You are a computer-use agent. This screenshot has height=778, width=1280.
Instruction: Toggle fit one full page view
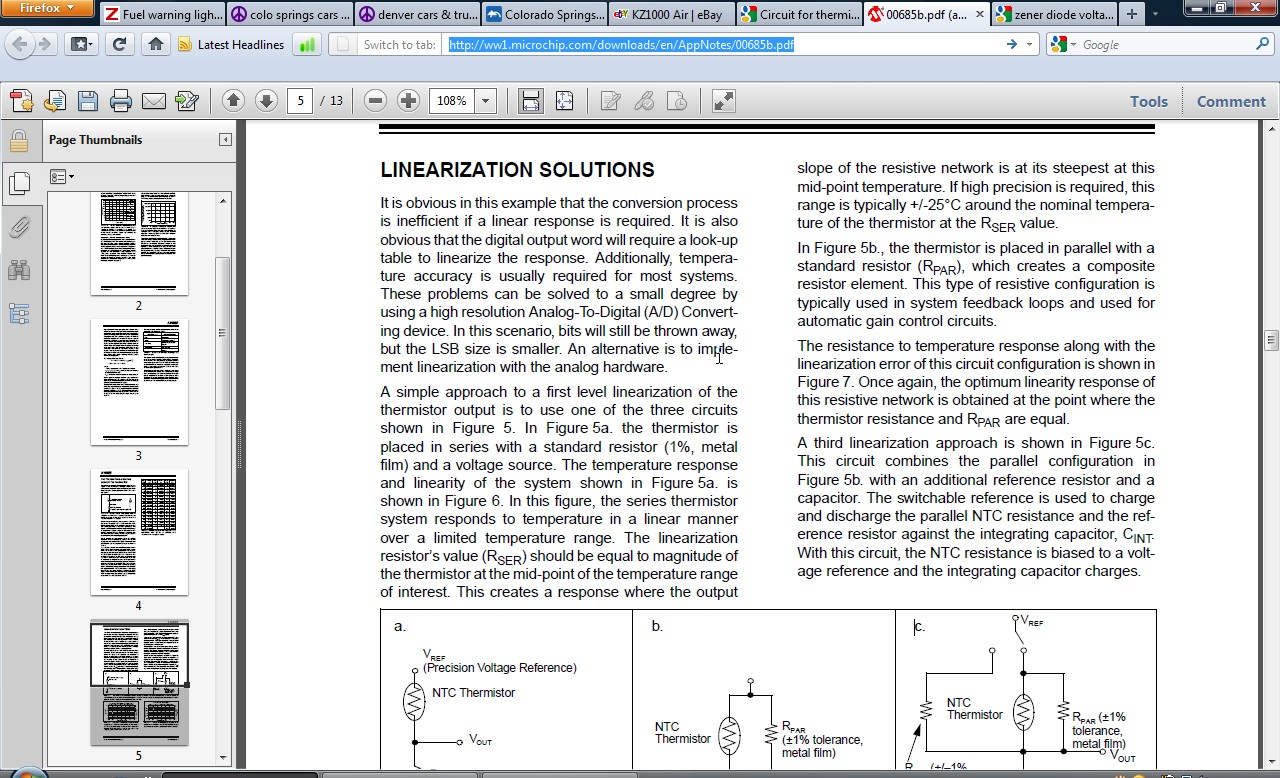[564, 101]
